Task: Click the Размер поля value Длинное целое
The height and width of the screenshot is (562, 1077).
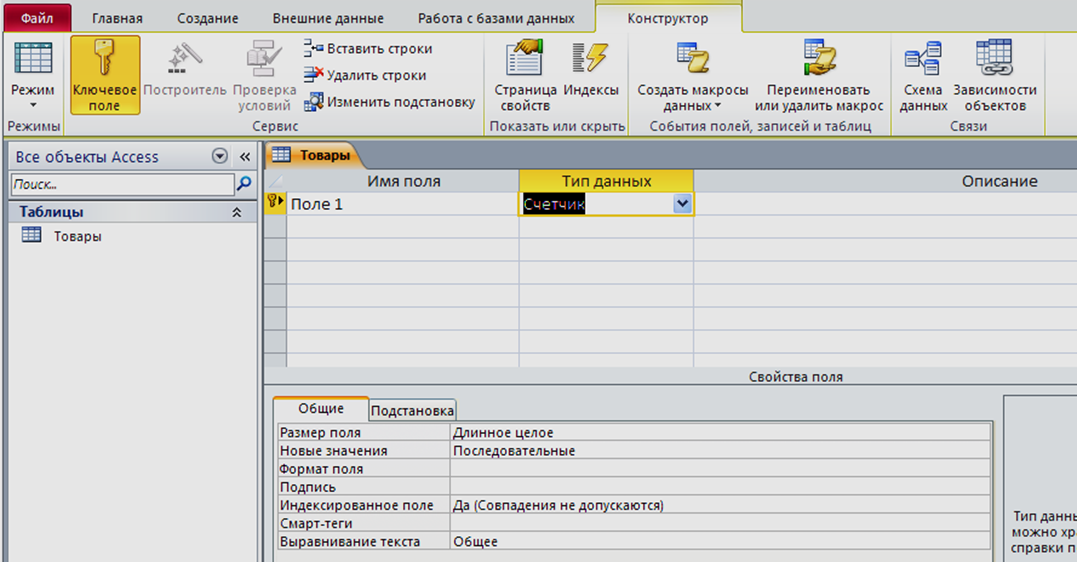Action: click(721, 433)
